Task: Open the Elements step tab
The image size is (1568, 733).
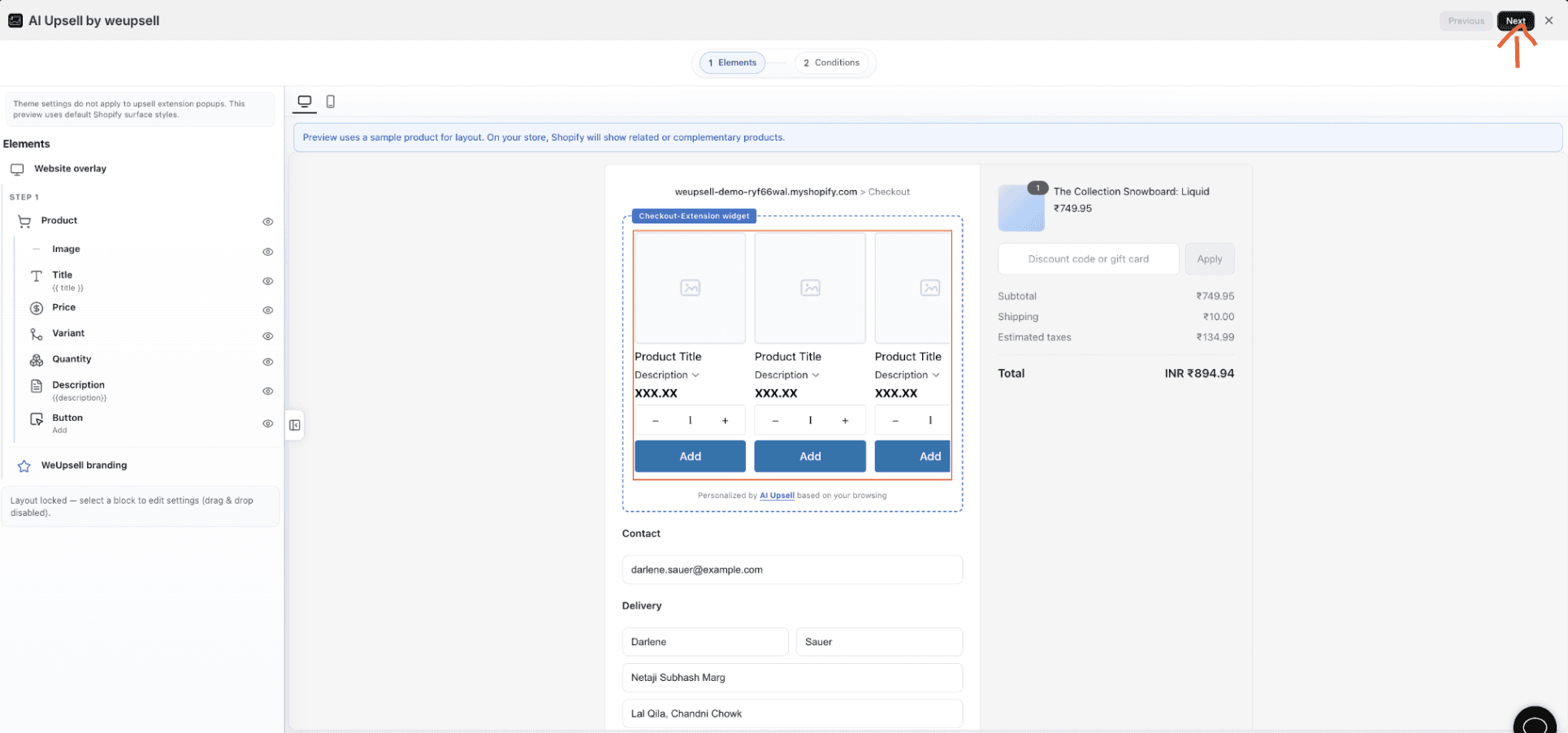Action: pos(732,63)
